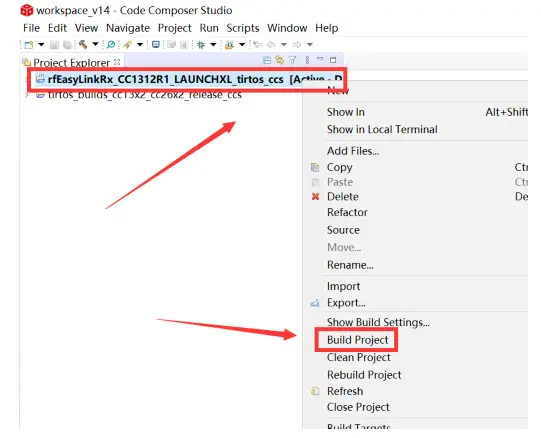Click the Flash/Load program toolbar icon

229,45
